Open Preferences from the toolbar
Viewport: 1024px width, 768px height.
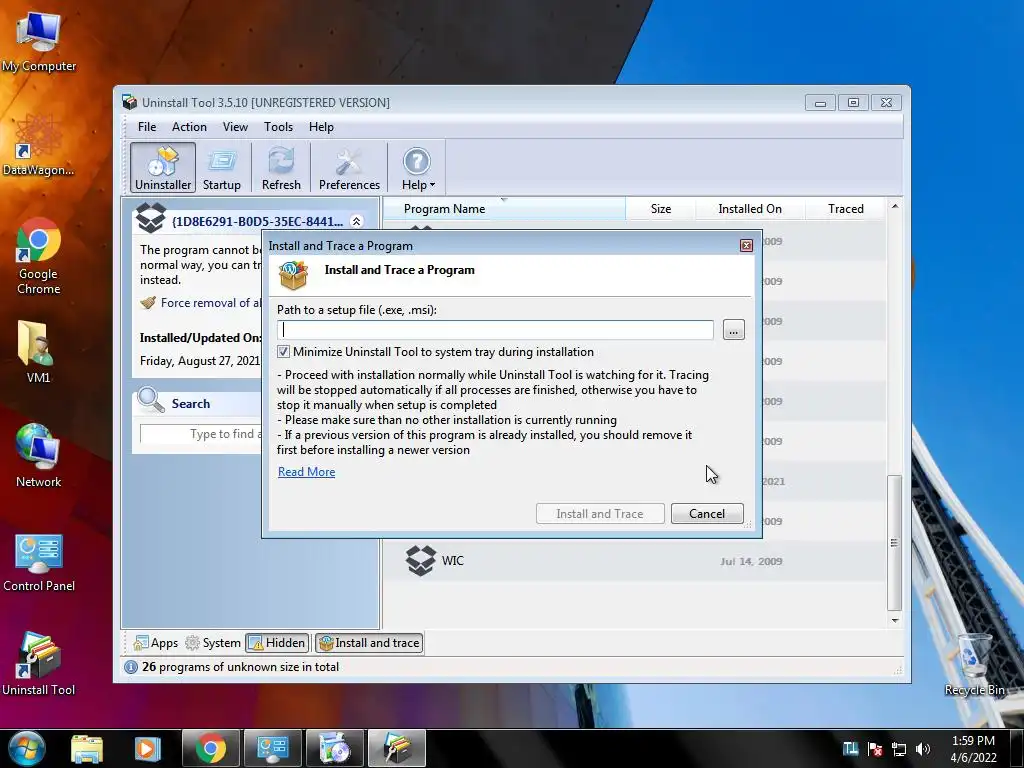point(349,167)
